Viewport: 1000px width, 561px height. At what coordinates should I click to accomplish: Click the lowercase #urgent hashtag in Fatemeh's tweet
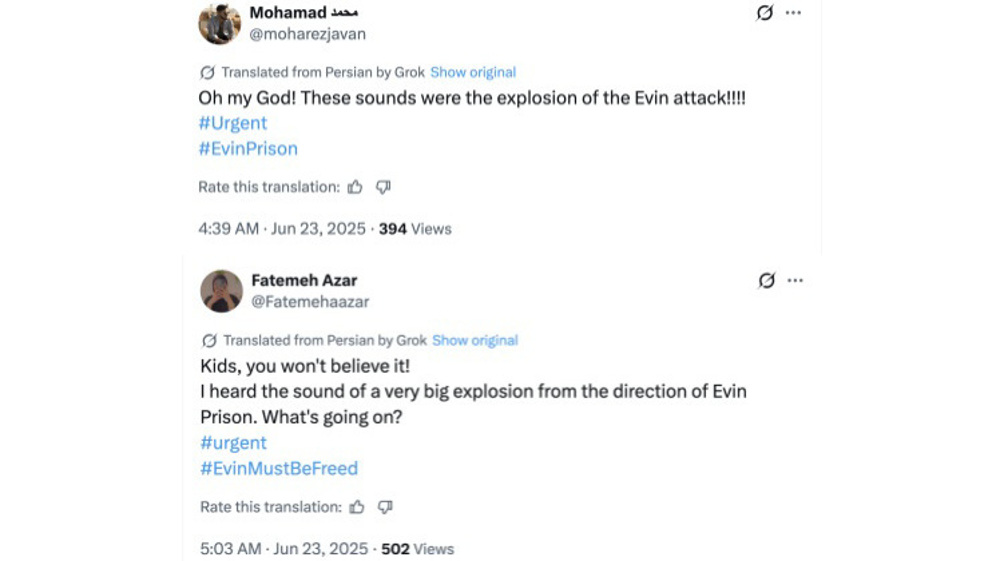[x=234, y=443]
